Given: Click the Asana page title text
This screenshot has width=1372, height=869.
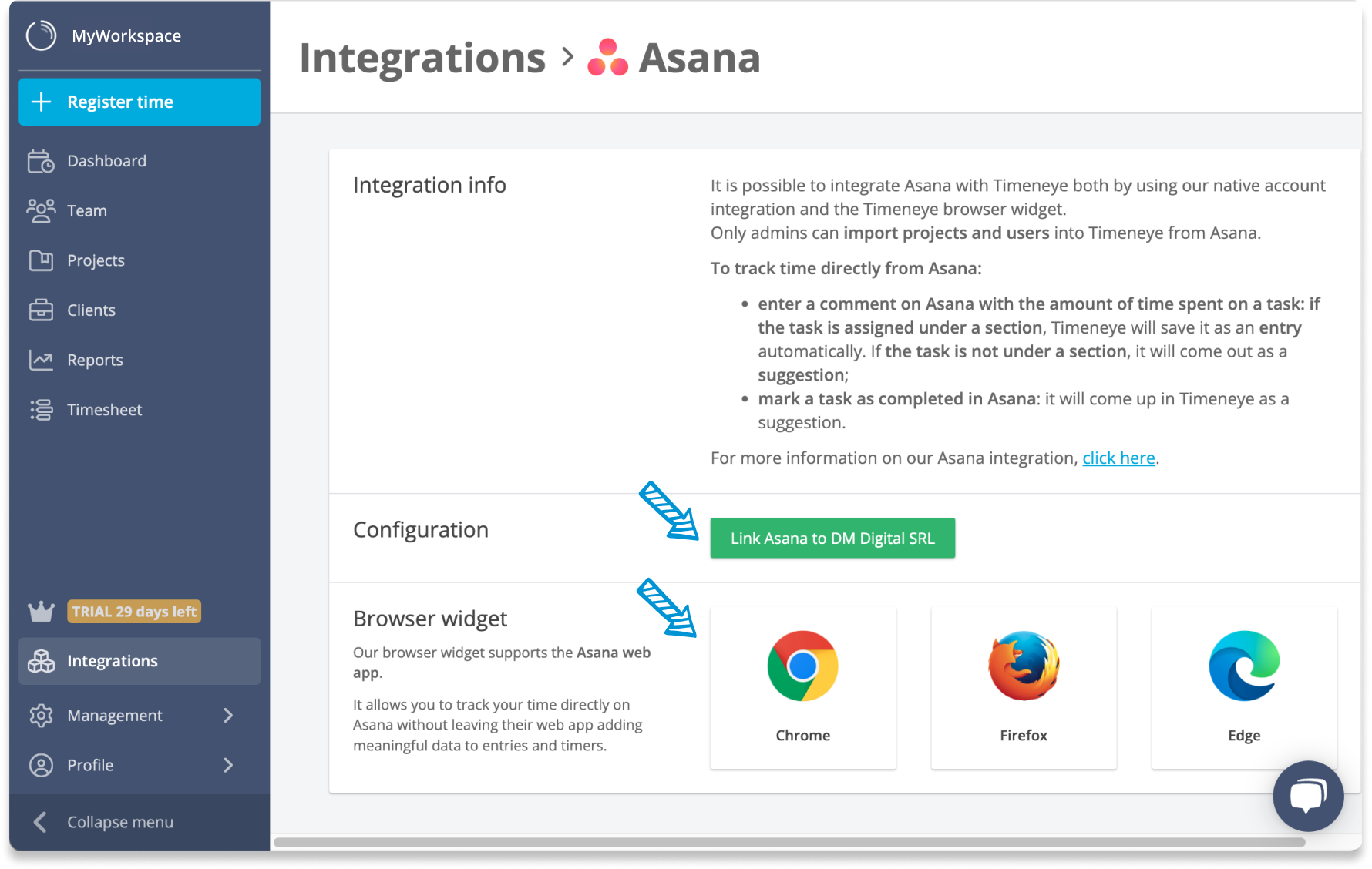Looking at the screenshot, I should tap(700, 58).
